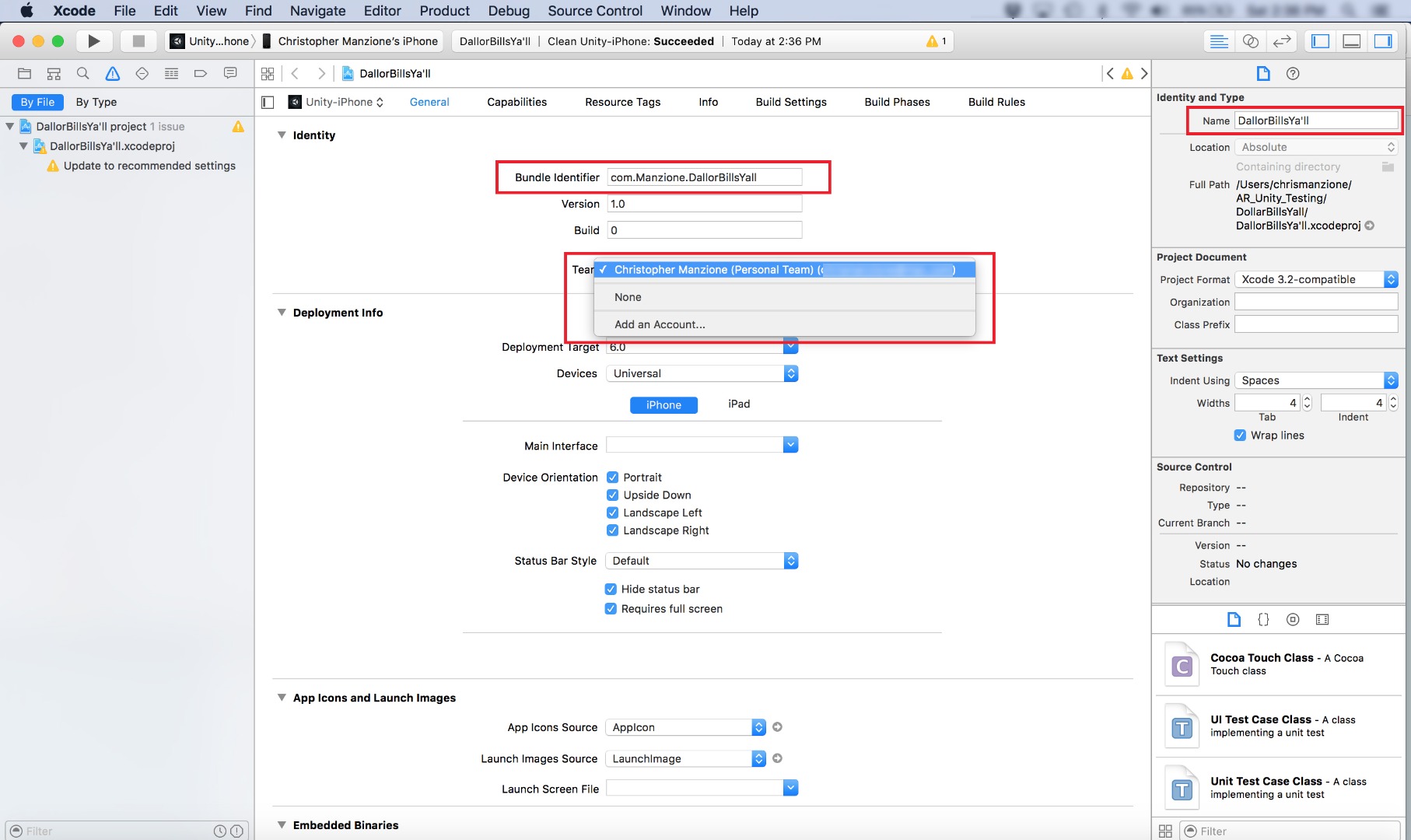Stop the running task

tap(138, 41)
